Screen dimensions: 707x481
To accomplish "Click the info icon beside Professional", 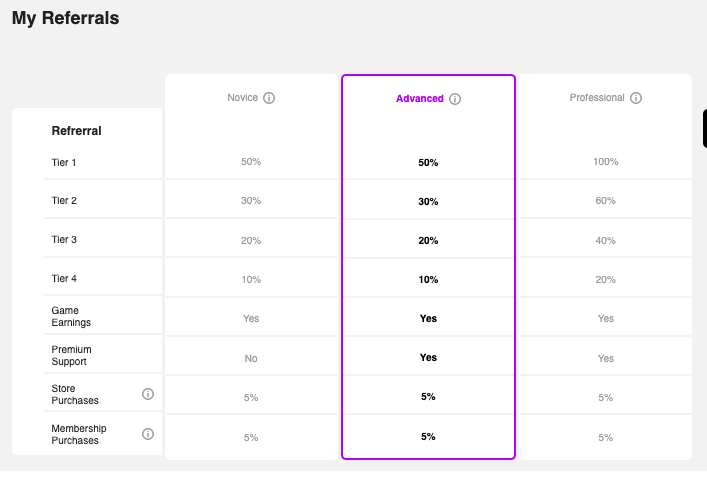I will 636,98.
